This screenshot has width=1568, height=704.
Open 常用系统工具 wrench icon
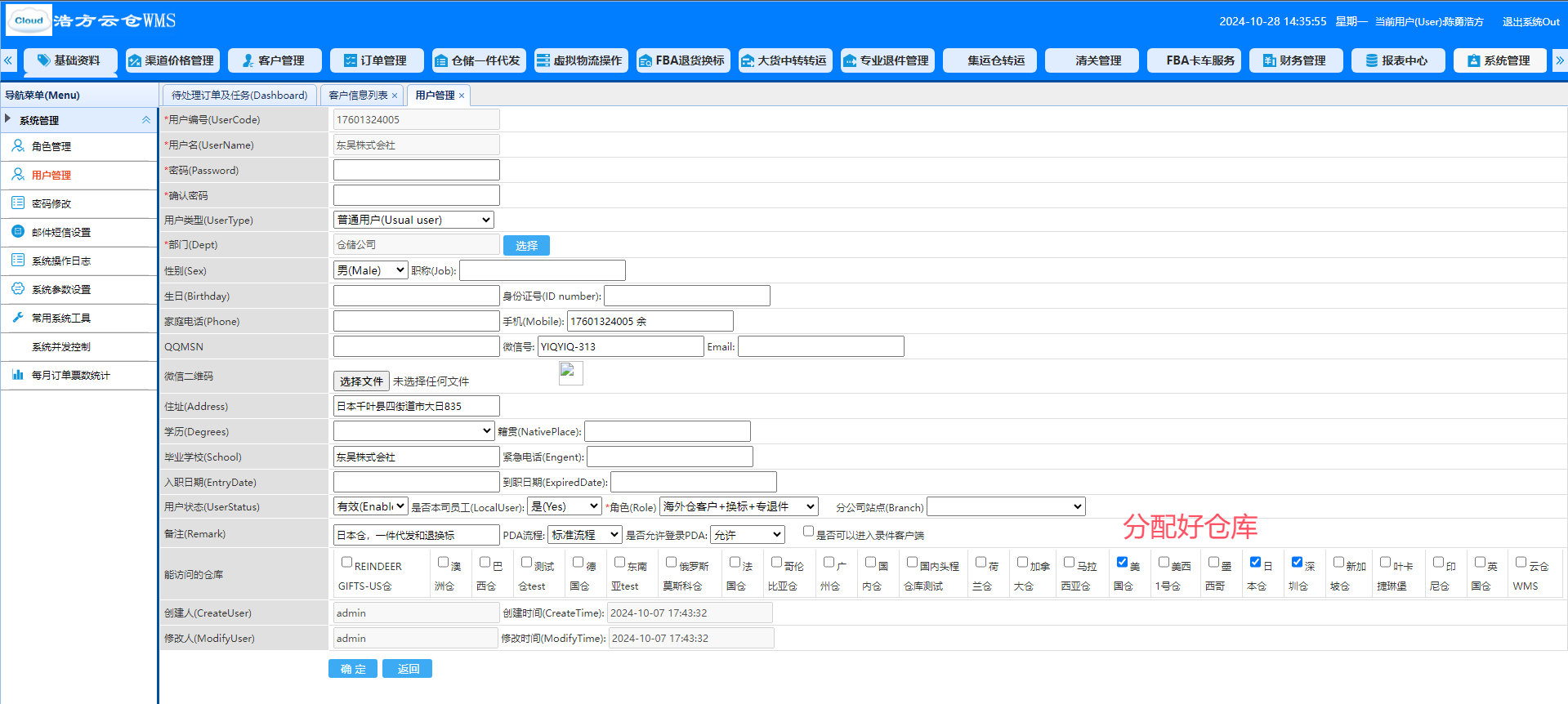point(17,318)
